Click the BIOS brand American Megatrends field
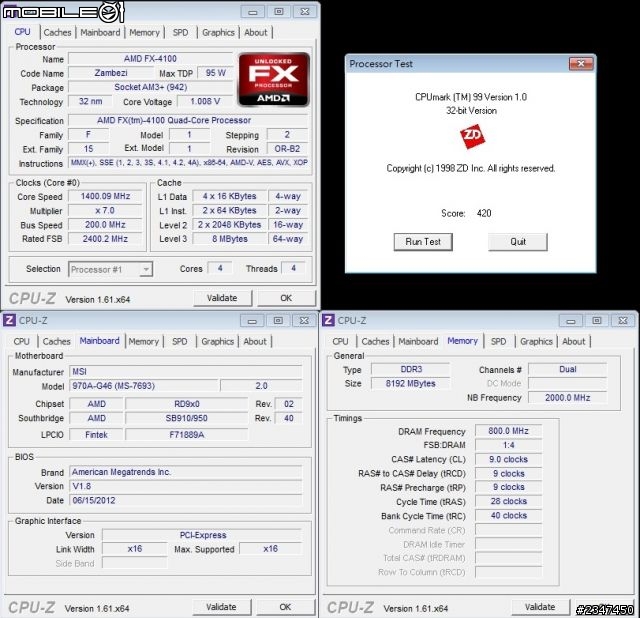The height and width of the screenshot is (618, 640). pyautogui.click(x=186, y=472)
